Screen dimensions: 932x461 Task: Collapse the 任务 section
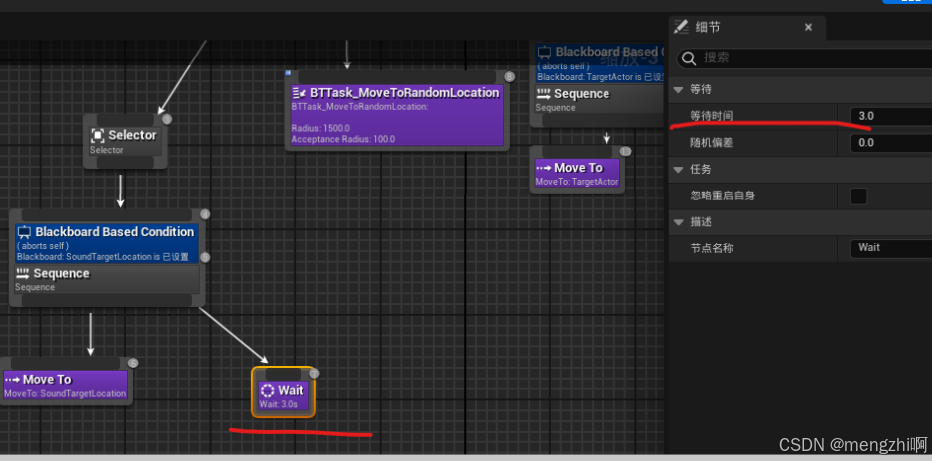[678, 170]
